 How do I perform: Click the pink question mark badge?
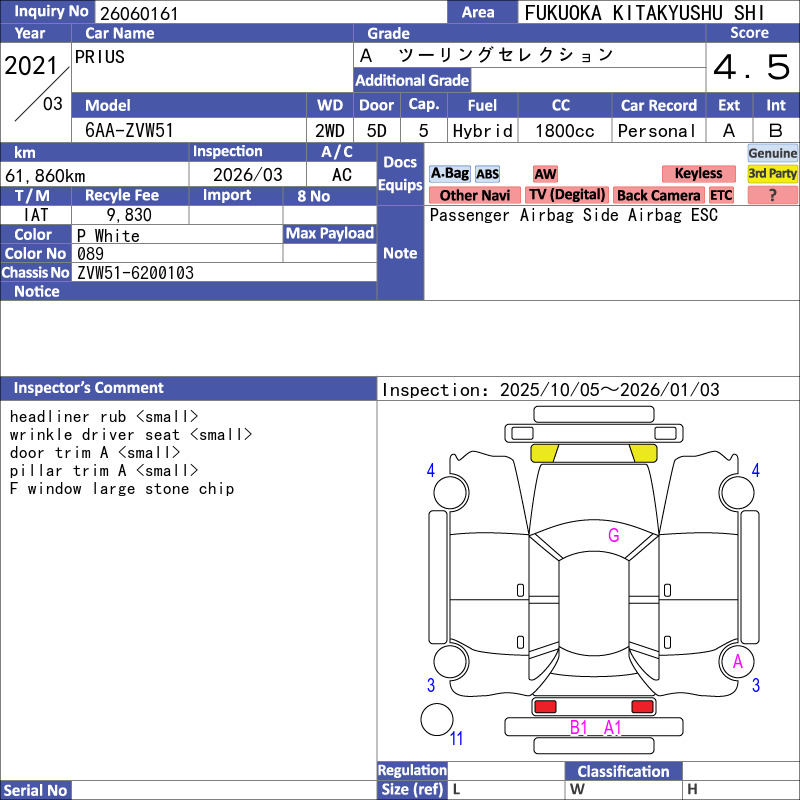pyautogui.click(x=772, y=196)
